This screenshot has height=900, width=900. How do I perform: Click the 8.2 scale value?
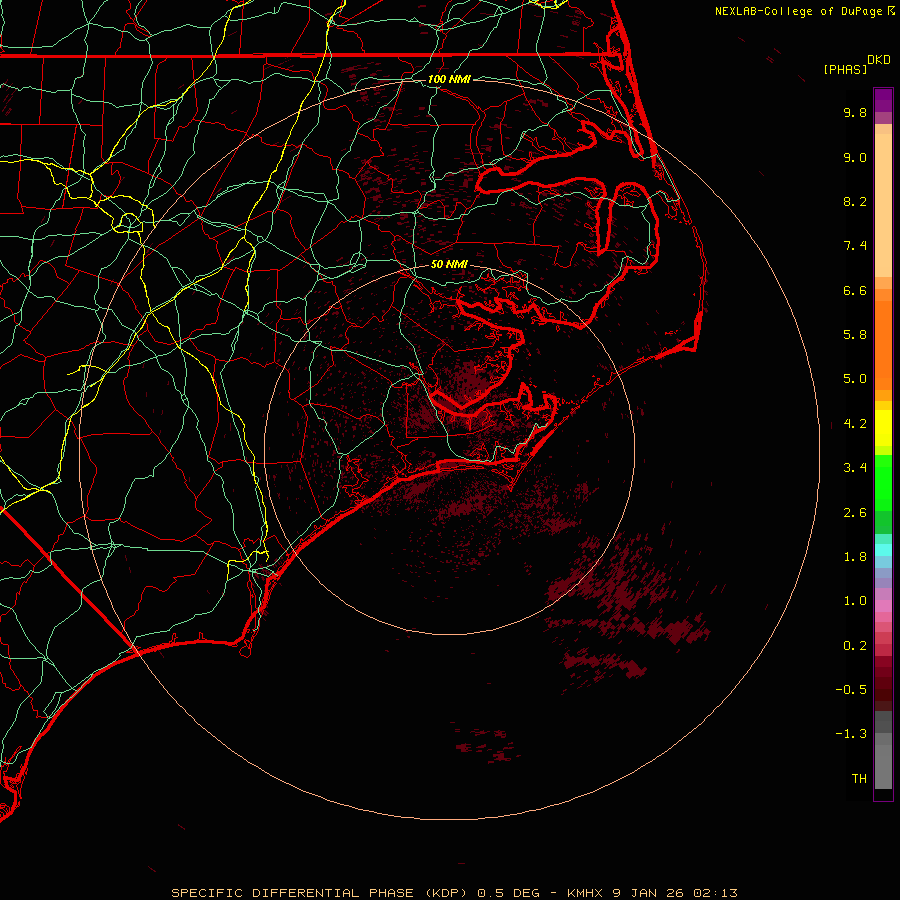[x=855, y=201]
